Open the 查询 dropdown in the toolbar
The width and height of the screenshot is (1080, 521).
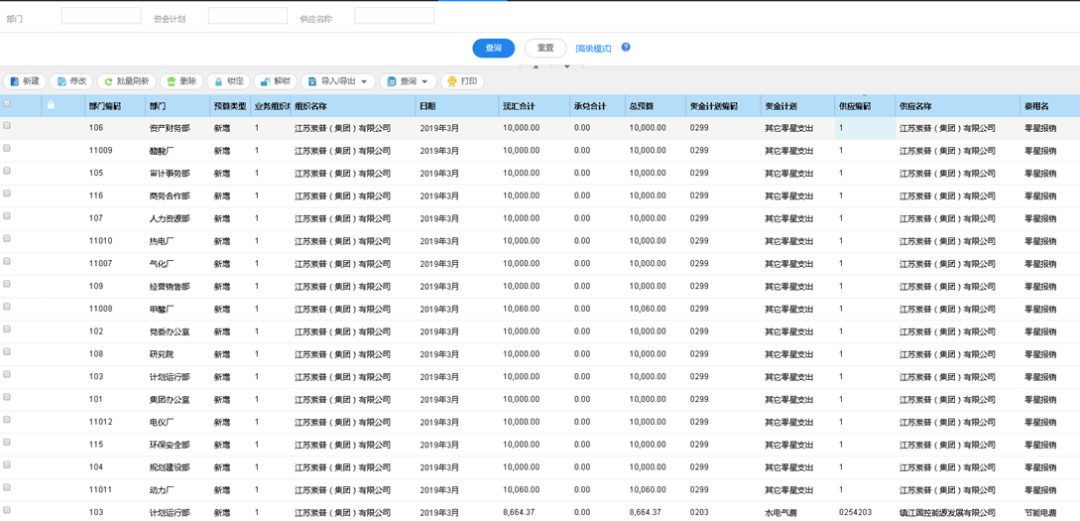pos(408,81)
